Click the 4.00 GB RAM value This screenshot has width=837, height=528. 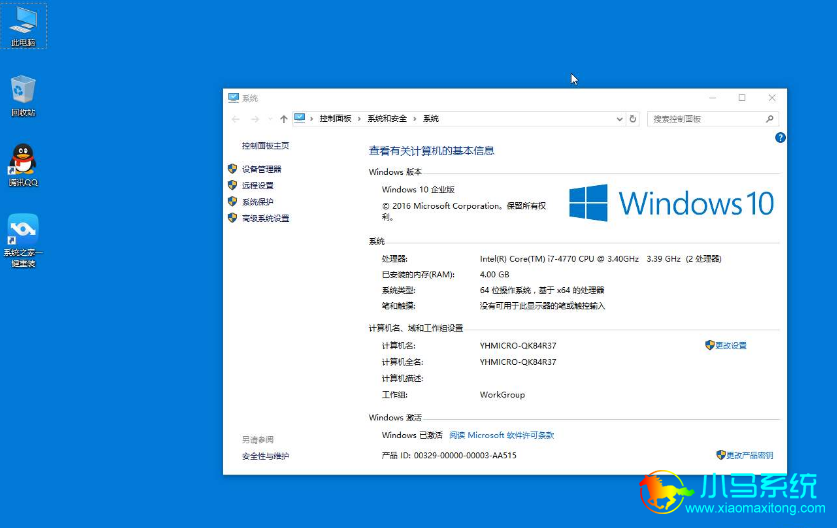494,274
